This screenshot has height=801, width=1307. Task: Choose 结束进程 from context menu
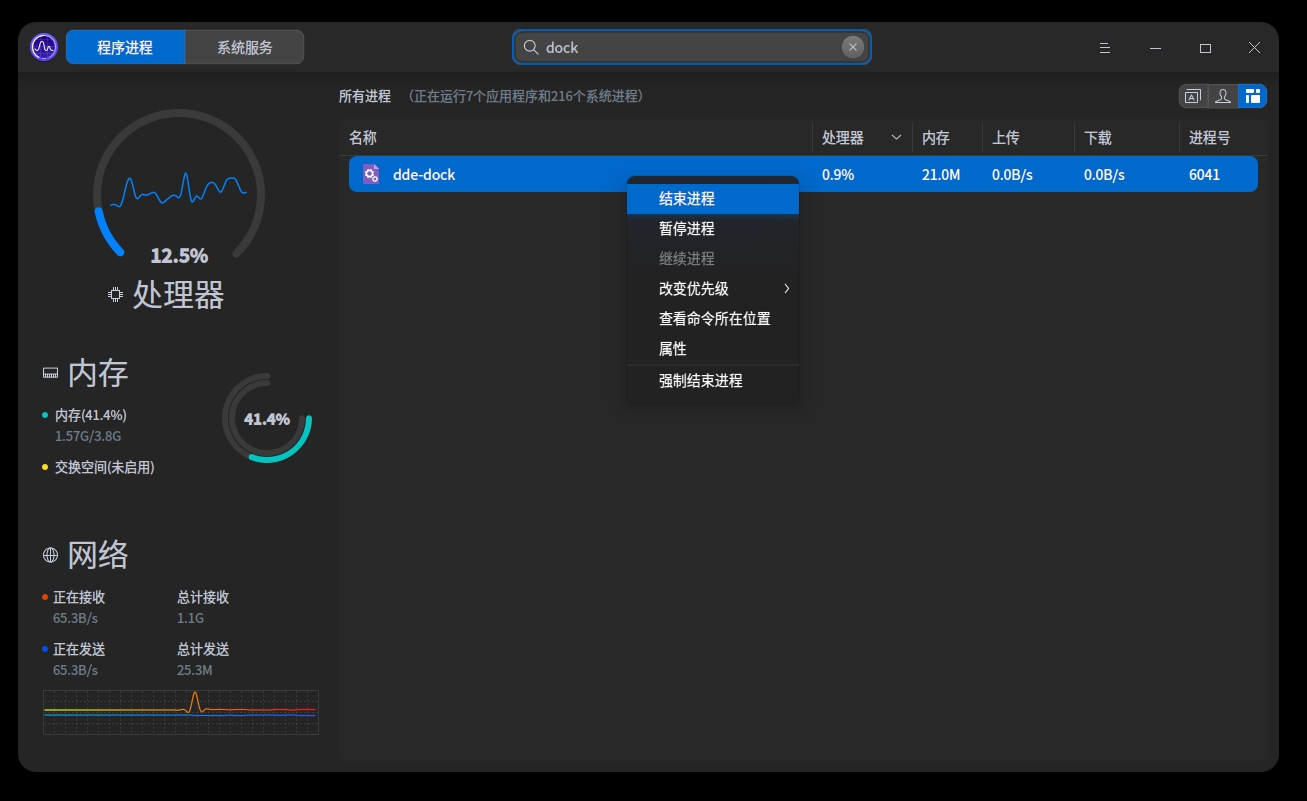(713, 199)
